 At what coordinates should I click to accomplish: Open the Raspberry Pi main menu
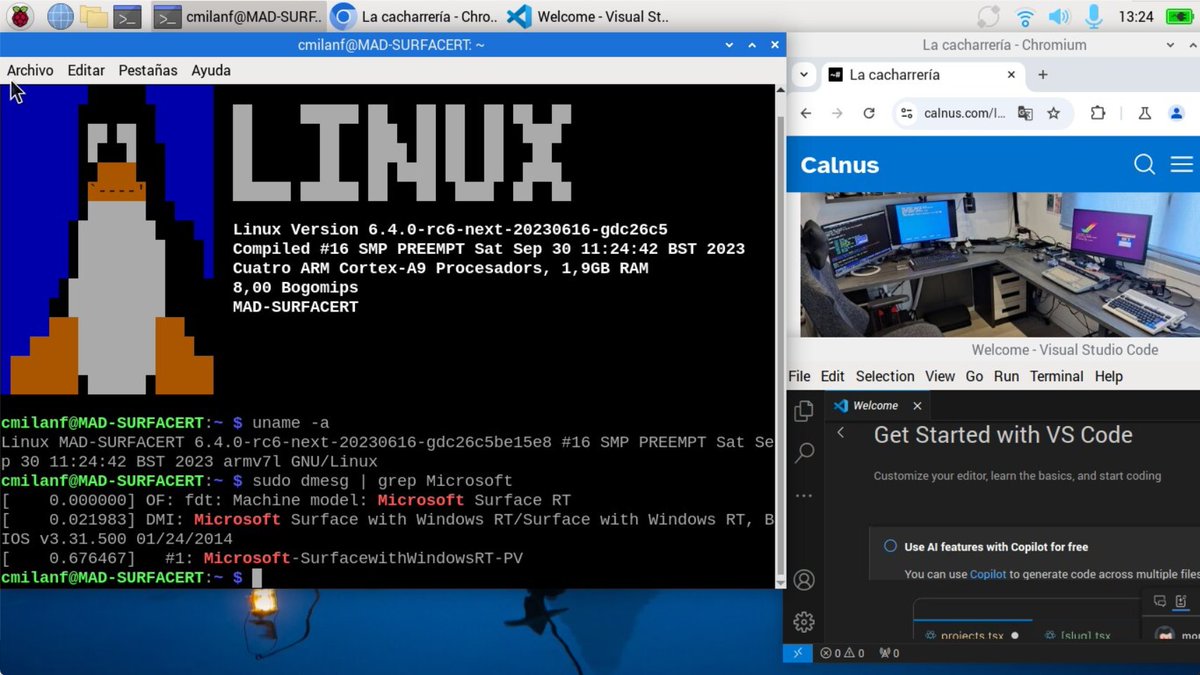tap(20, 16)
